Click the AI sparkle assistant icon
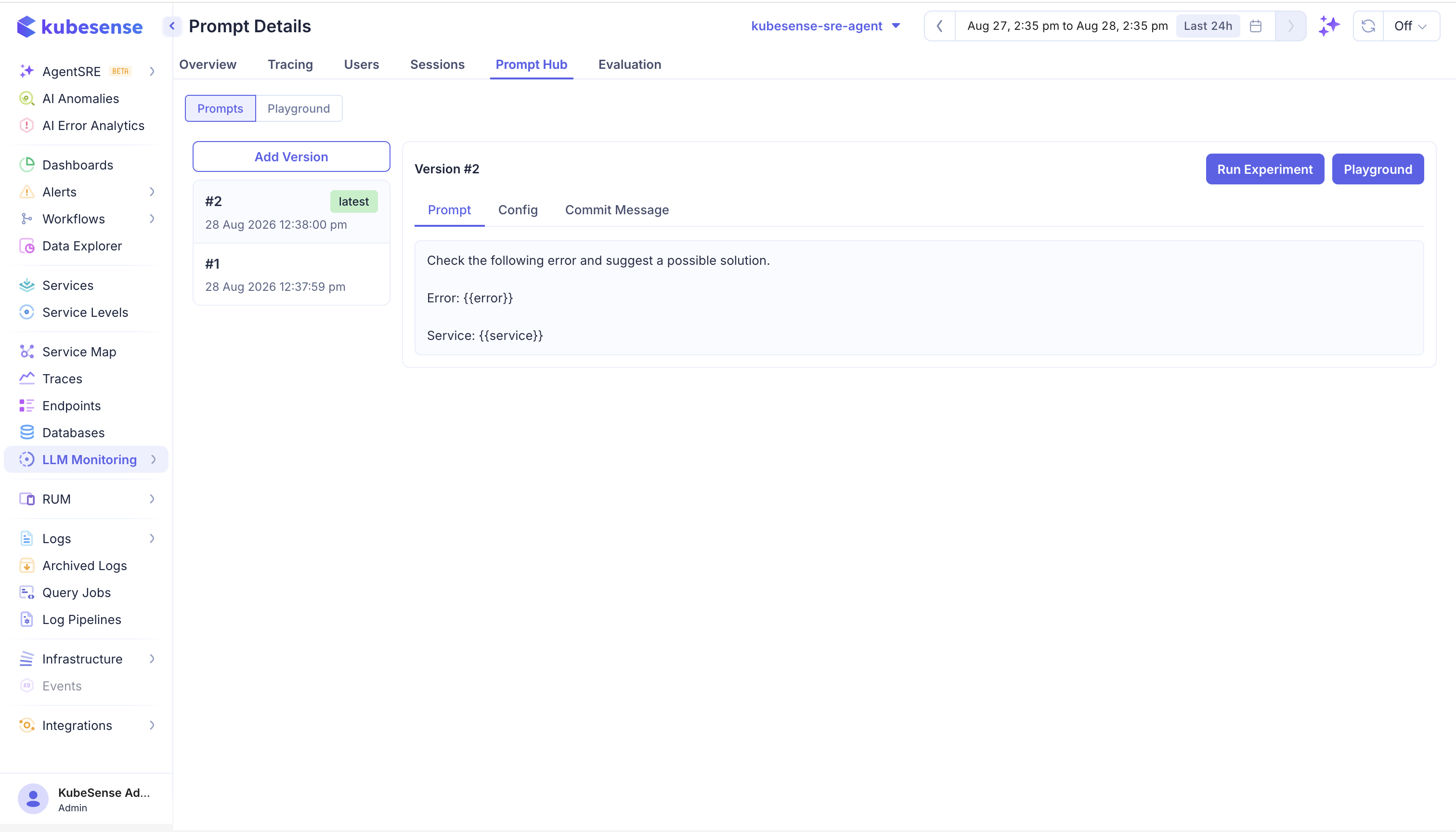 [1328, 26]
